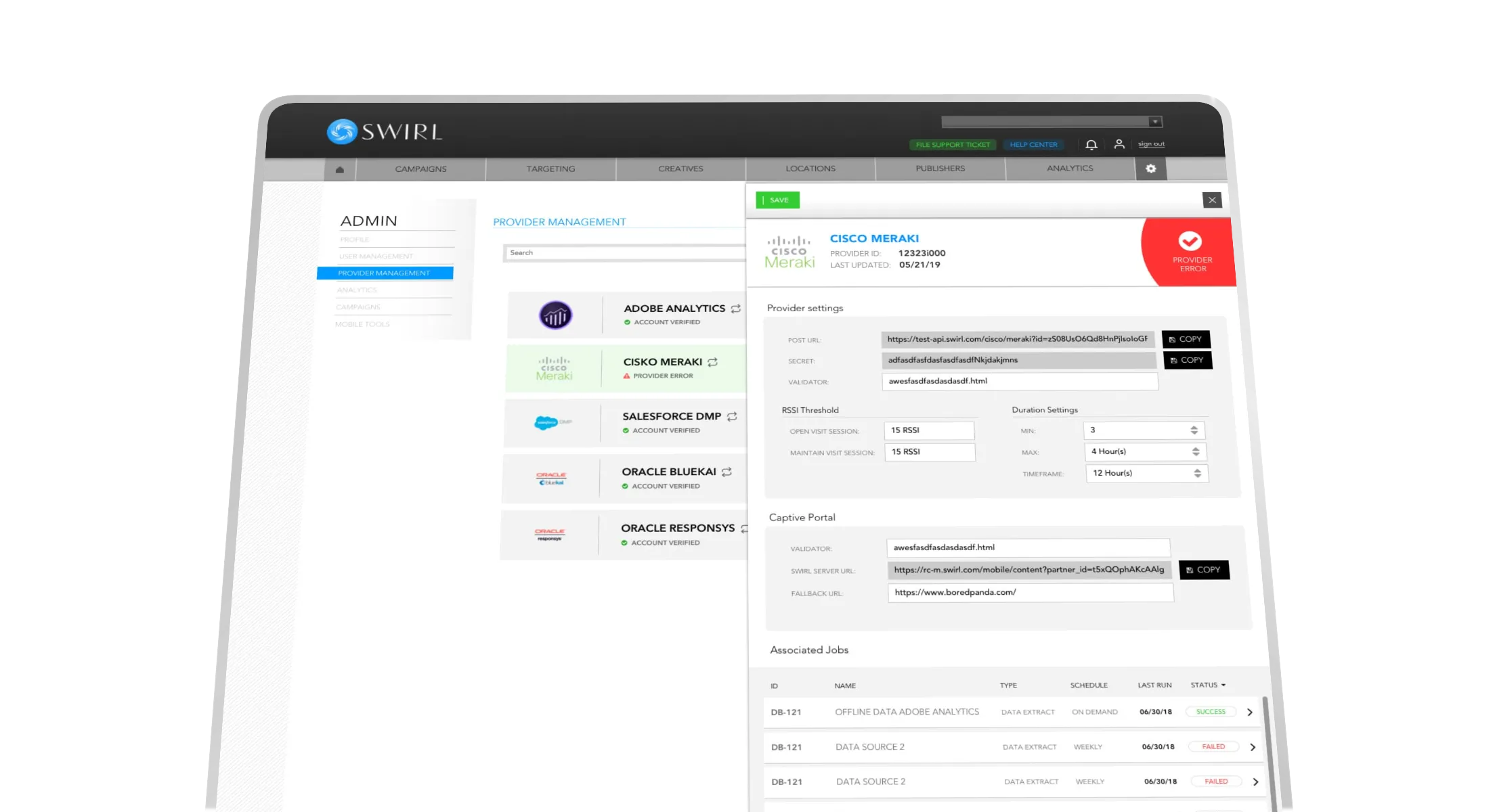Click the Secret field

tap(1019, 360)
